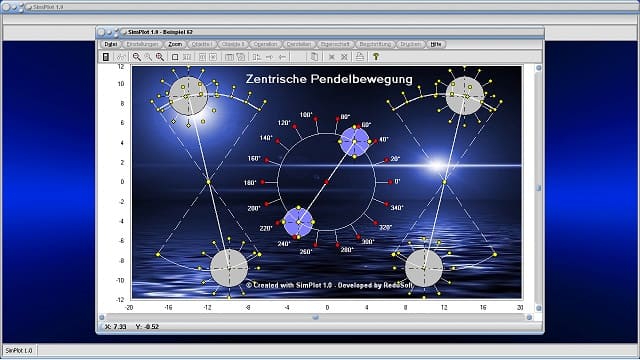Click the '0°' label on the circle

[x=397, y=182]
